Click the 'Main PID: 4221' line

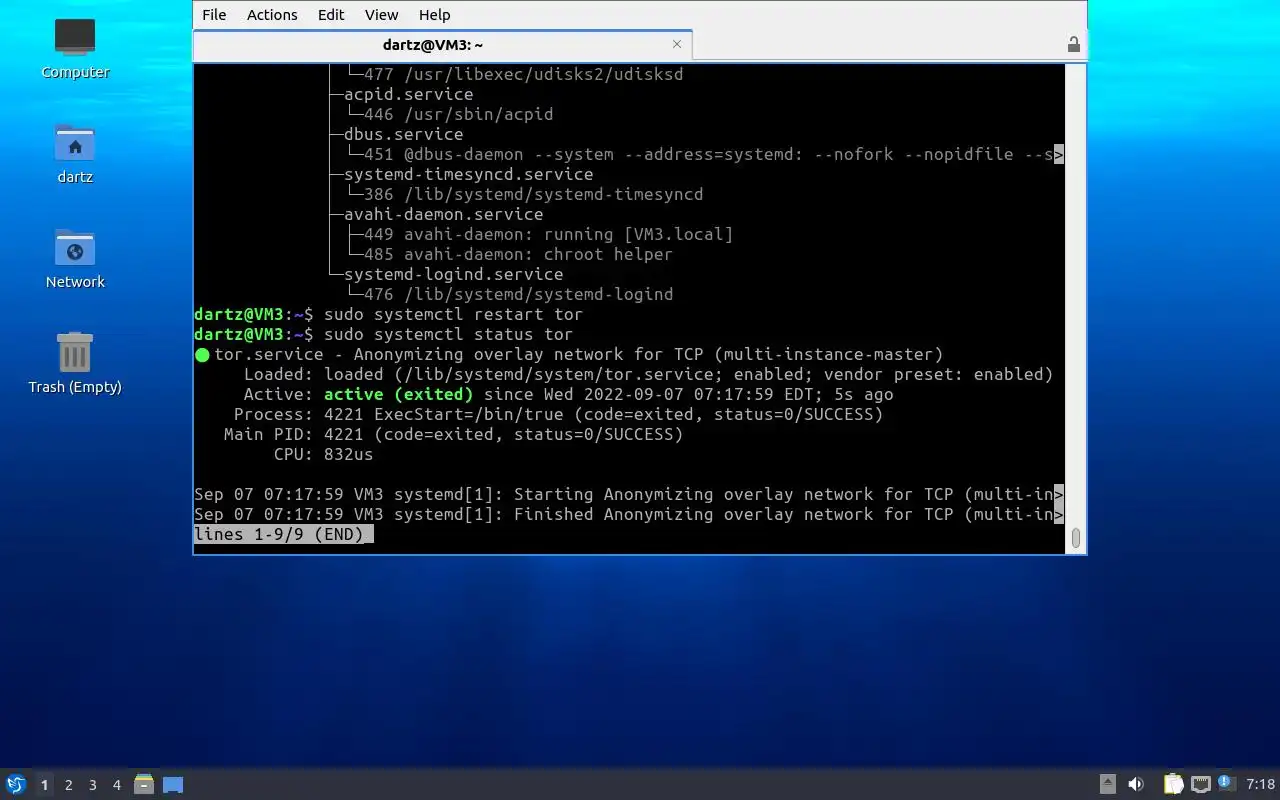coord(454,434)
